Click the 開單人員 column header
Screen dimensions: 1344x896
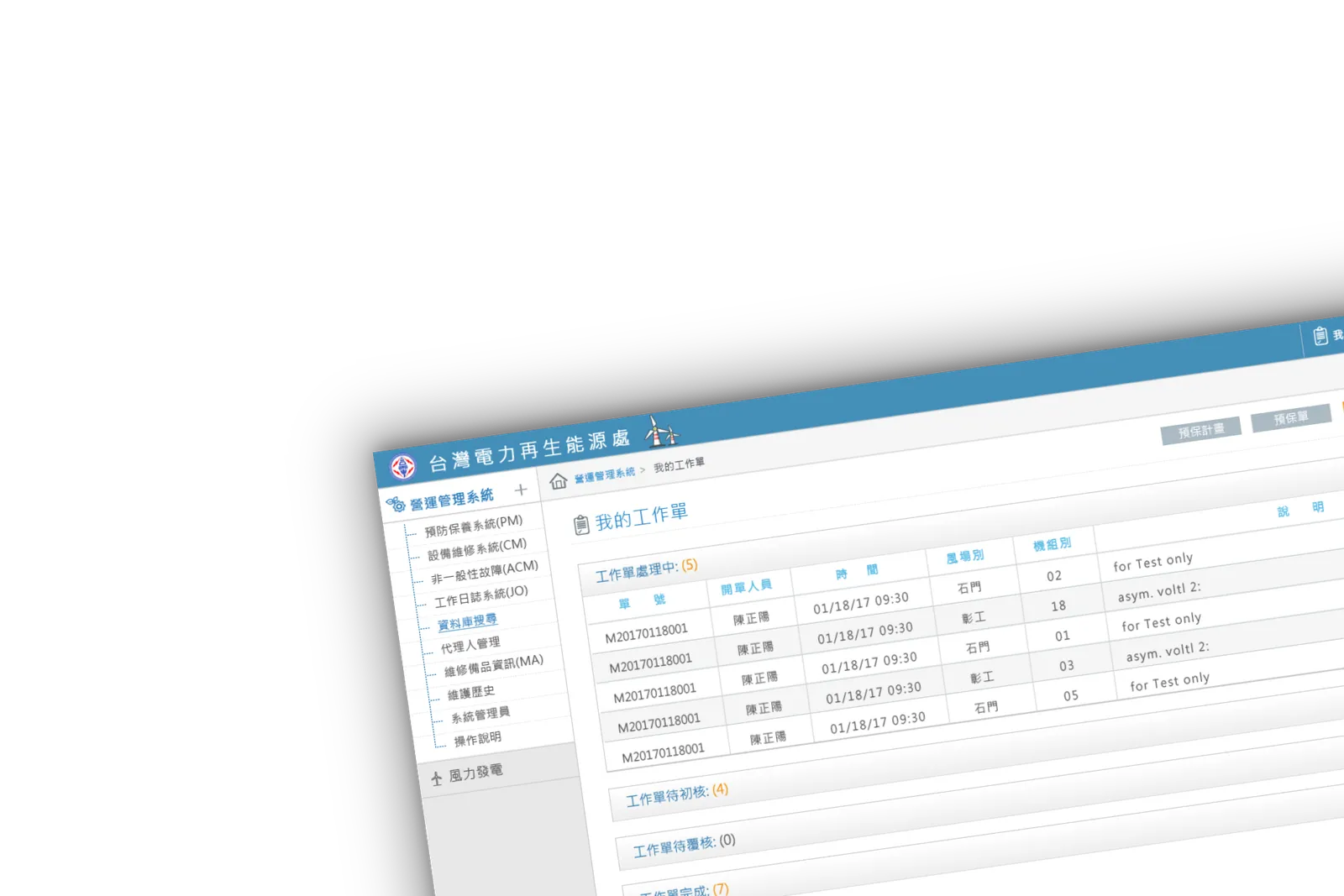[x=746, y=587]
